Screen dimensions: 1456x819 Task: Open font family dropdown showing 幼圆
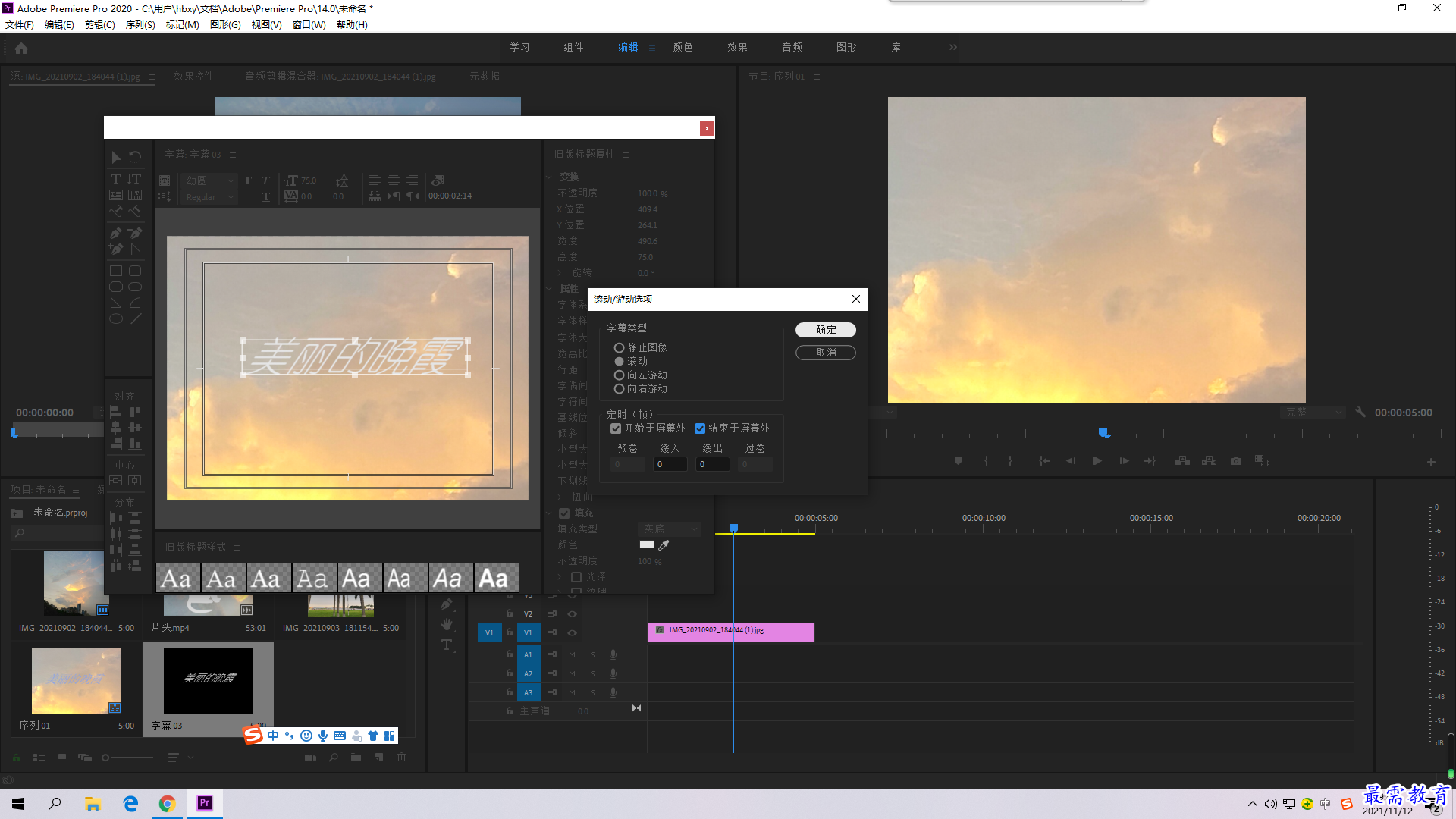point(209,180)
